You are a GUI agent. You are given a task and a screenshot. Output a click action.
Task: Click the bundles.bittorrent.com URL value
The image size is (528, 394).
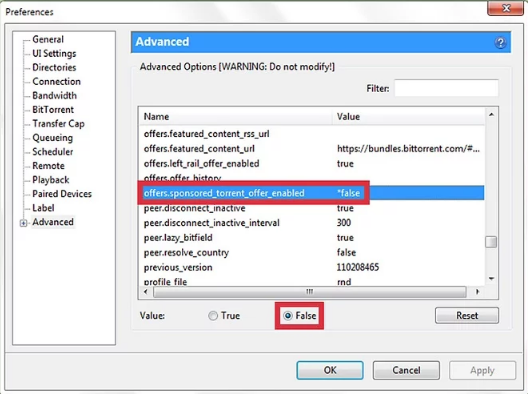408,149
